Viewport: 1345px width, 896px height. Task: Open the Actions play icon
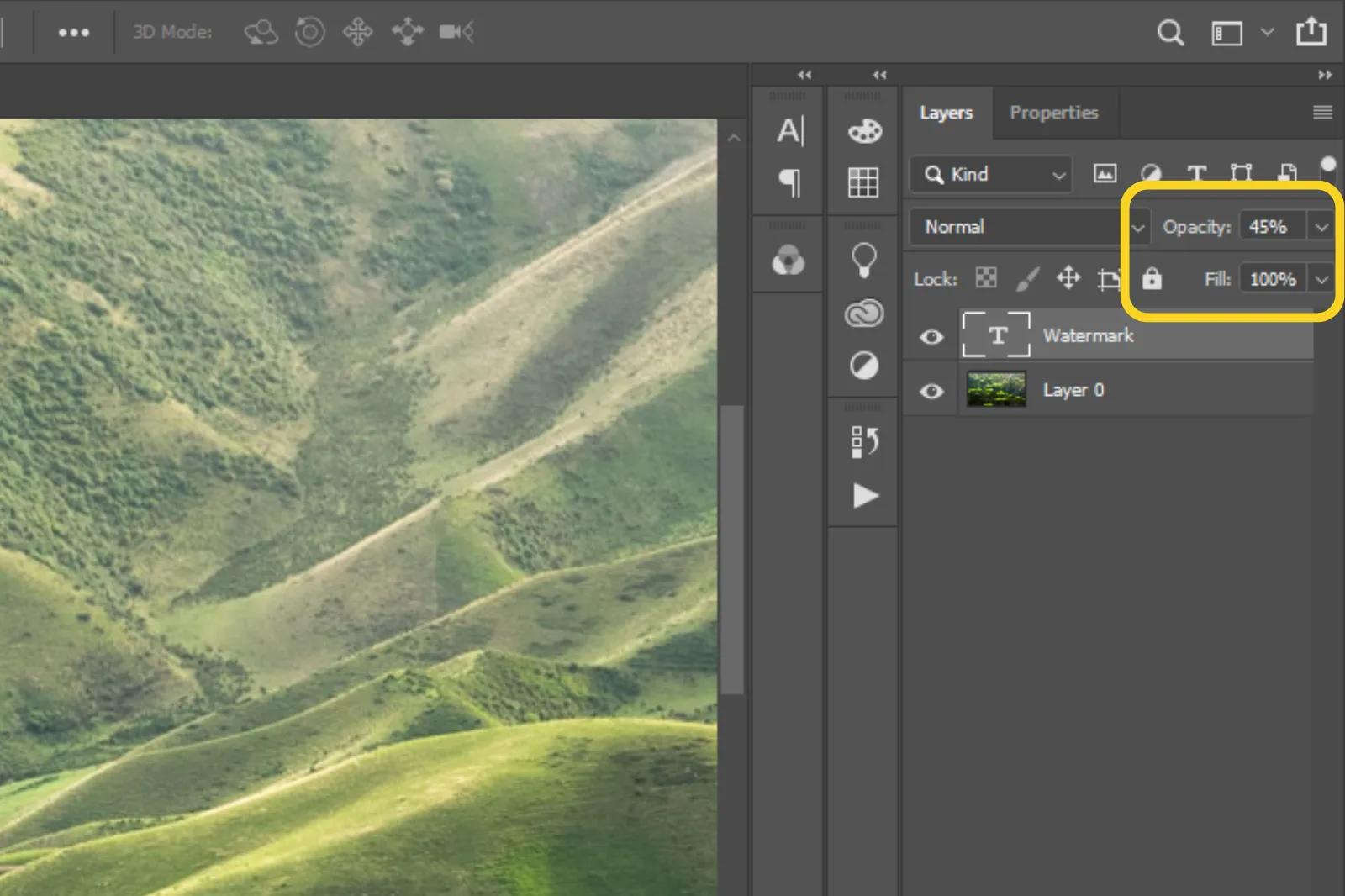point(865,495)
